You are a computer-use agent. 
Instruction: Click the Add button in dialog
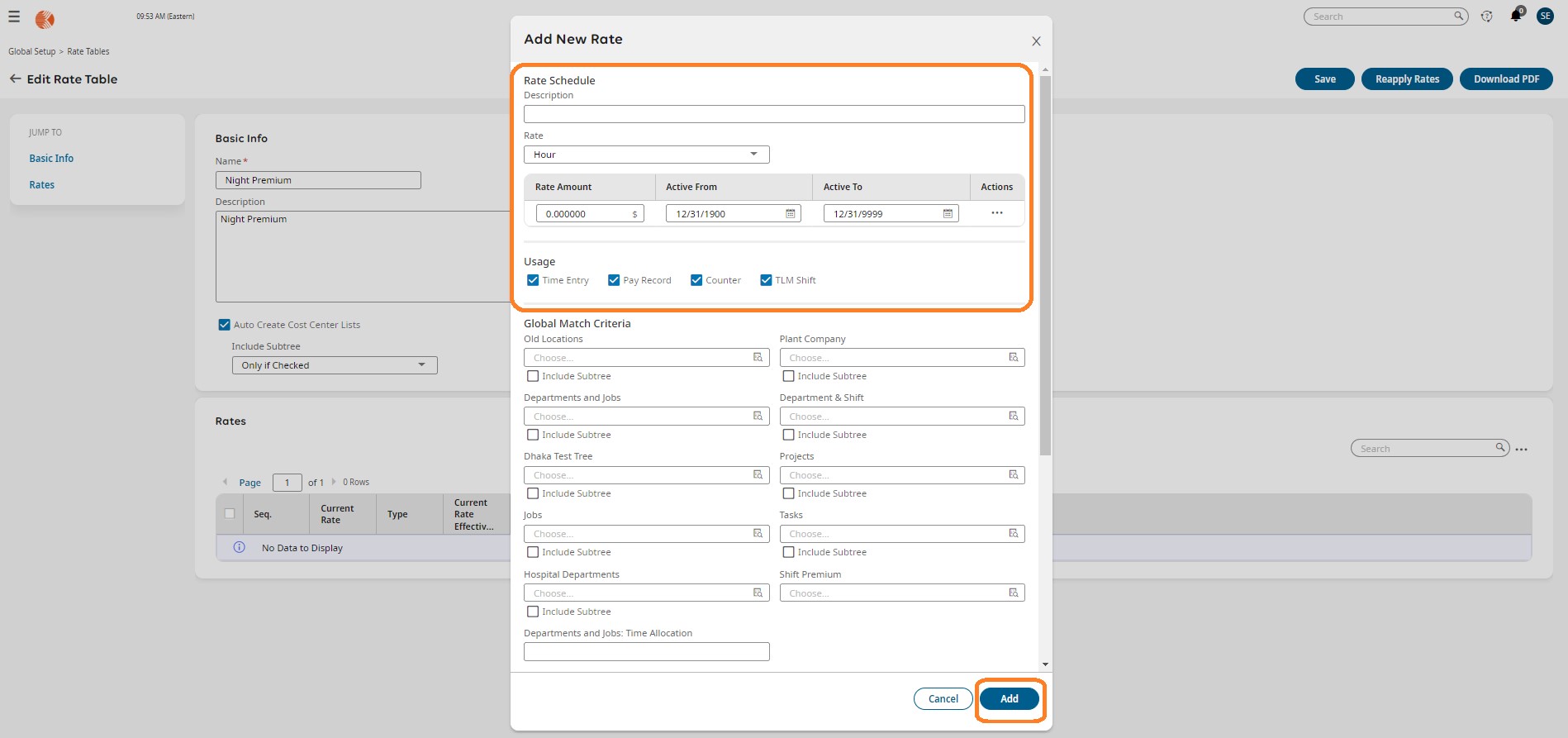[x=1009, y=699]
